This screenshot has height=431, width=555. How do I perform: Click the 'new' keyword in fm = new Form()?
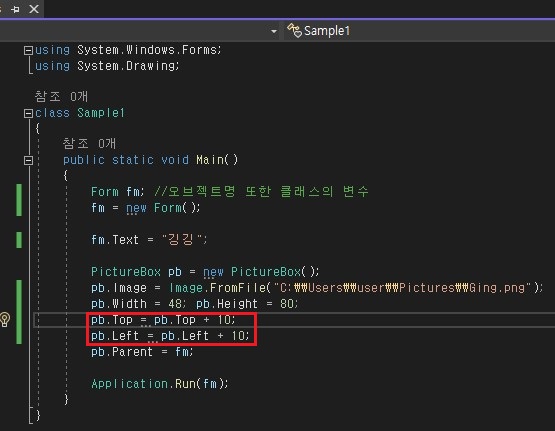pos(136,208)
